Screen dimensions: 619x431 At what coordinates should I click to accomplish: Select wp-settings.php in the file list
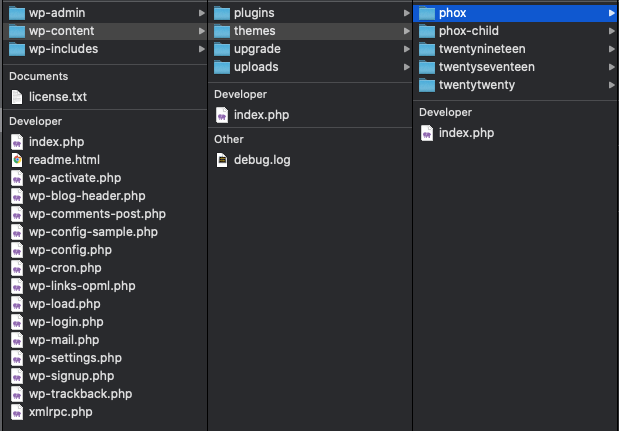coord(75,358)
